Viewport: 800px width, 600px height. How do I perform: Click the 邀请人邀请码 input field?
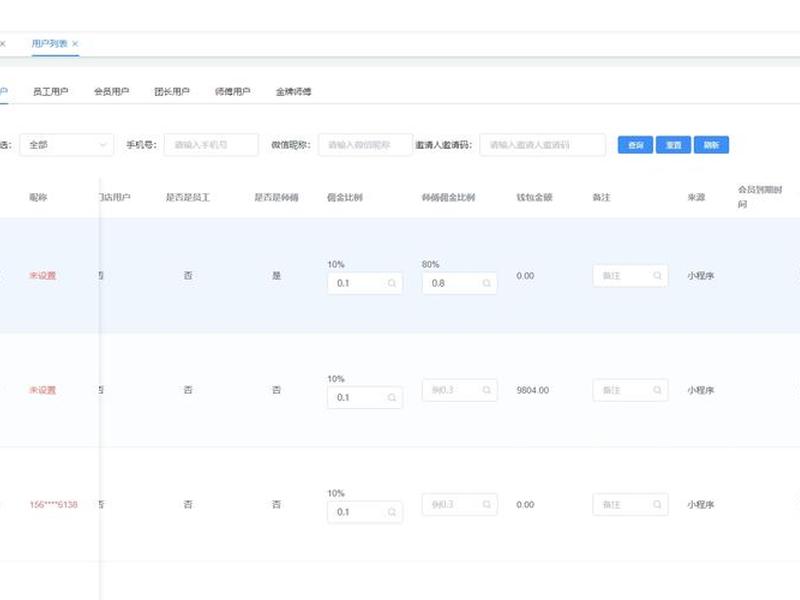point(542,145)
